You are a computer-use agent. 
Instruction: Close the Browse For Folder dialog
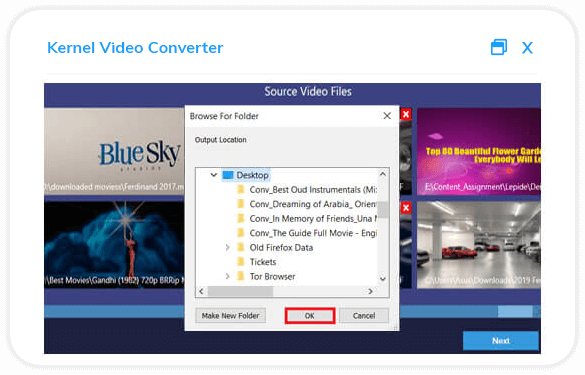tap(387, 116)
